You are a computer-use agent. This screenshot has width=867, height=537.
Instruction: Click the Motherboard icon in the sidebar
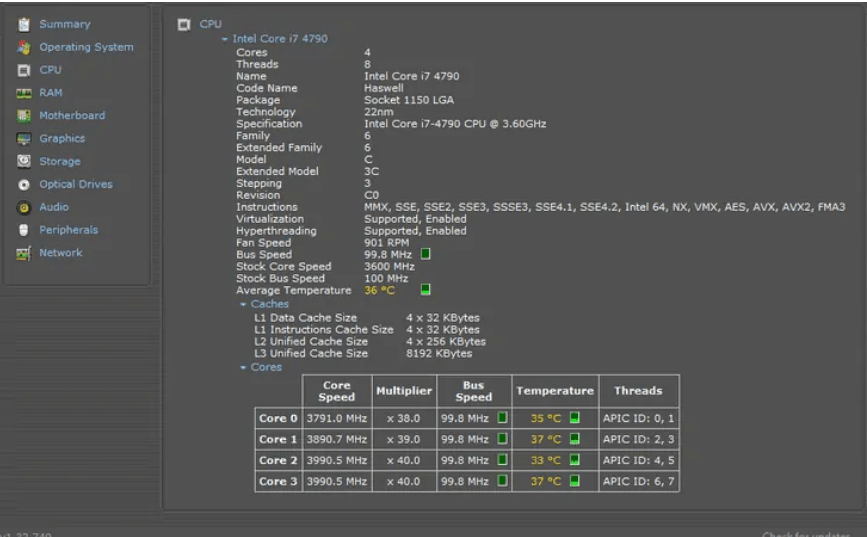[x=24, y=116]
